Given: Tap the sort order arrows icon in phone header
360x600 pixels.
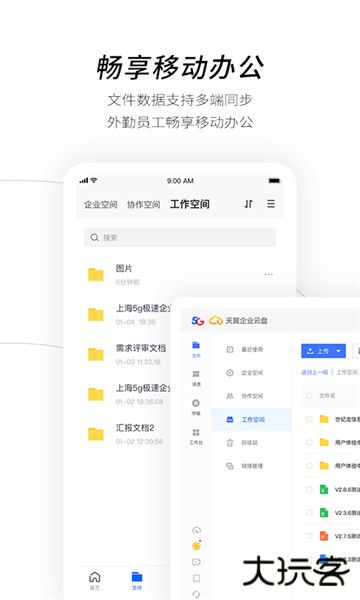Looking at the screenshot, I should point(248,204).
